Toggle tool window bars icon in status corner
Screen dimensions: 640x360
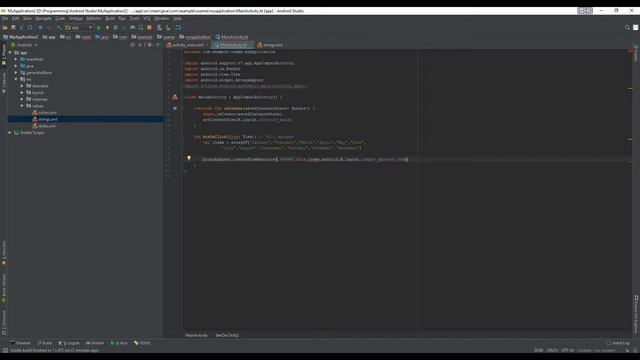5,350
